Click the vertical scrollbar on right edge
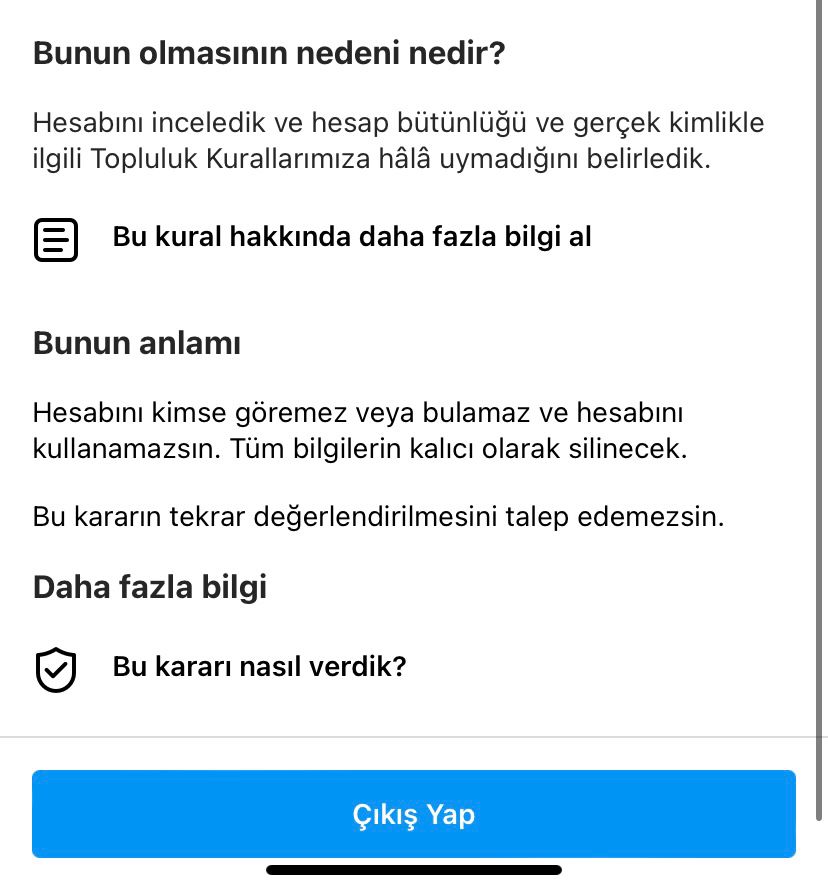This screenshot has width=828, height=891. [819, 409]
